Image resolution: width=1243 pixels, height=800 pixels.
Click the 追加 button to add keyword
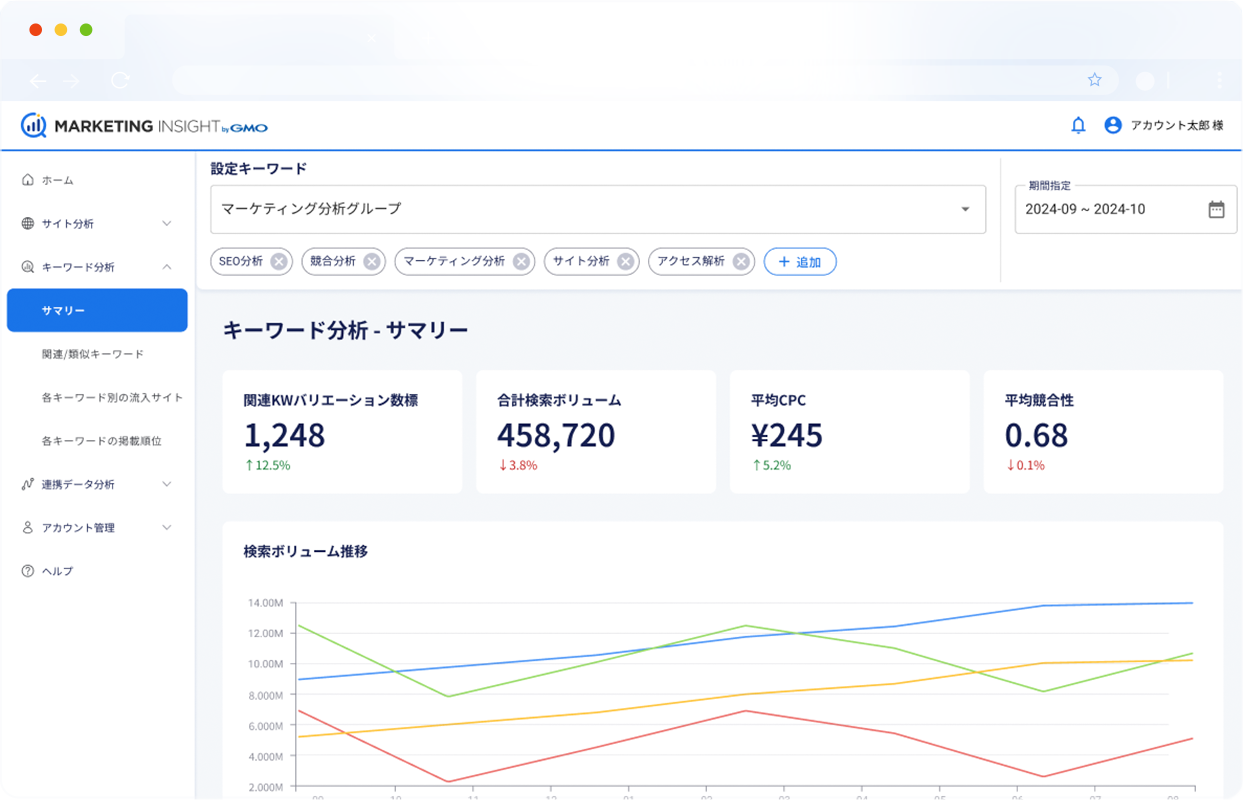click(800, 261)
